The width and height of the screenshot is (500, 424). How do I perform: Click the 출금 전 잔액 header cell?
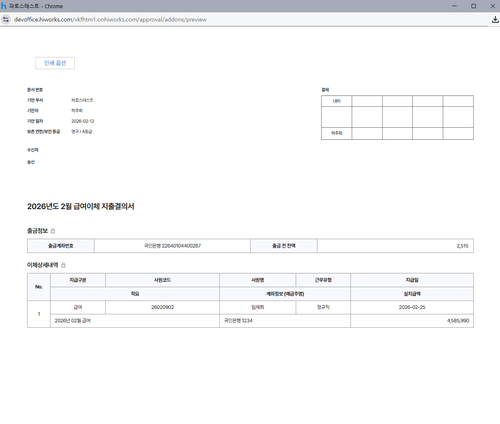pyautogui.click(x=284, y=246)
